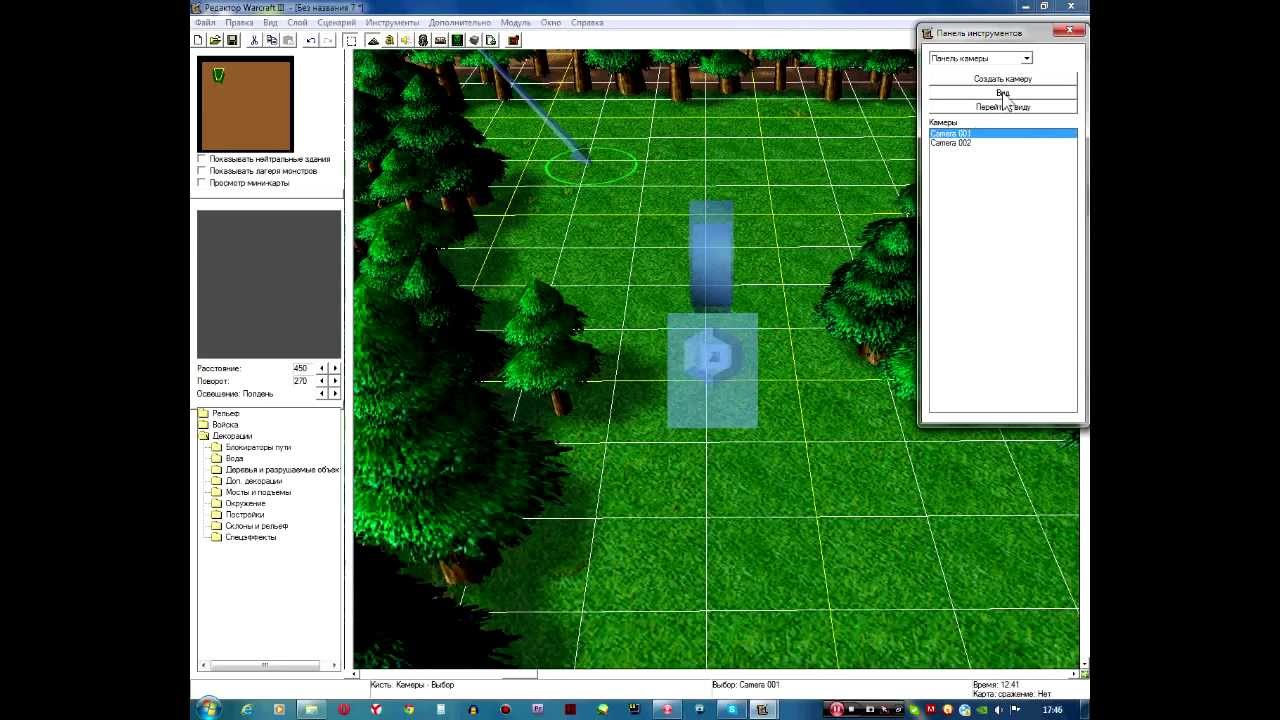Click the minimap thumbnail
The height and width of the screenshot is (720, 1280).
(245, 104)
